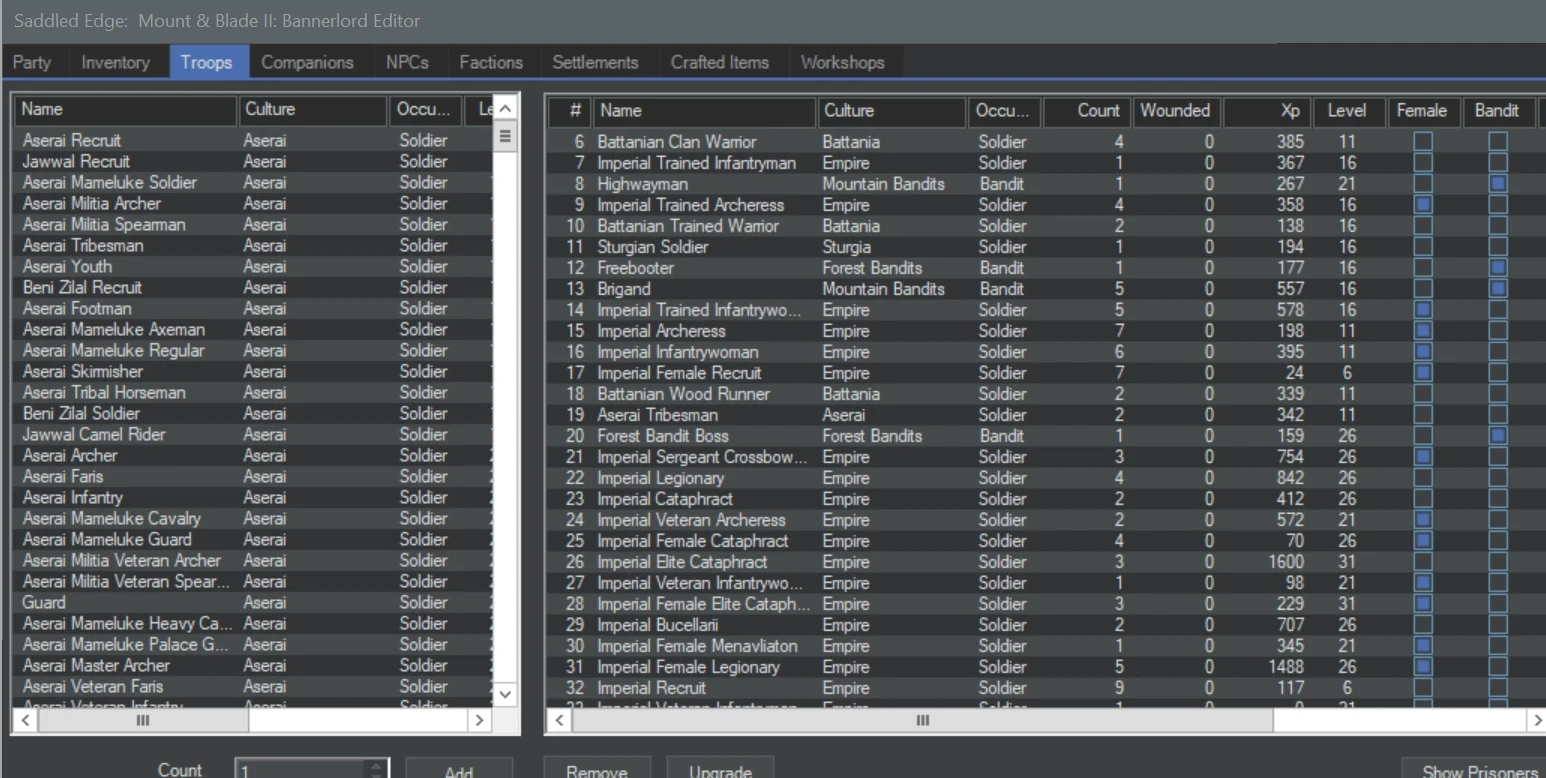Viewport: 1546px width, 778px height.
Task: Select Jawwal Recruit in troop list
Action: (x=252, y=162)
